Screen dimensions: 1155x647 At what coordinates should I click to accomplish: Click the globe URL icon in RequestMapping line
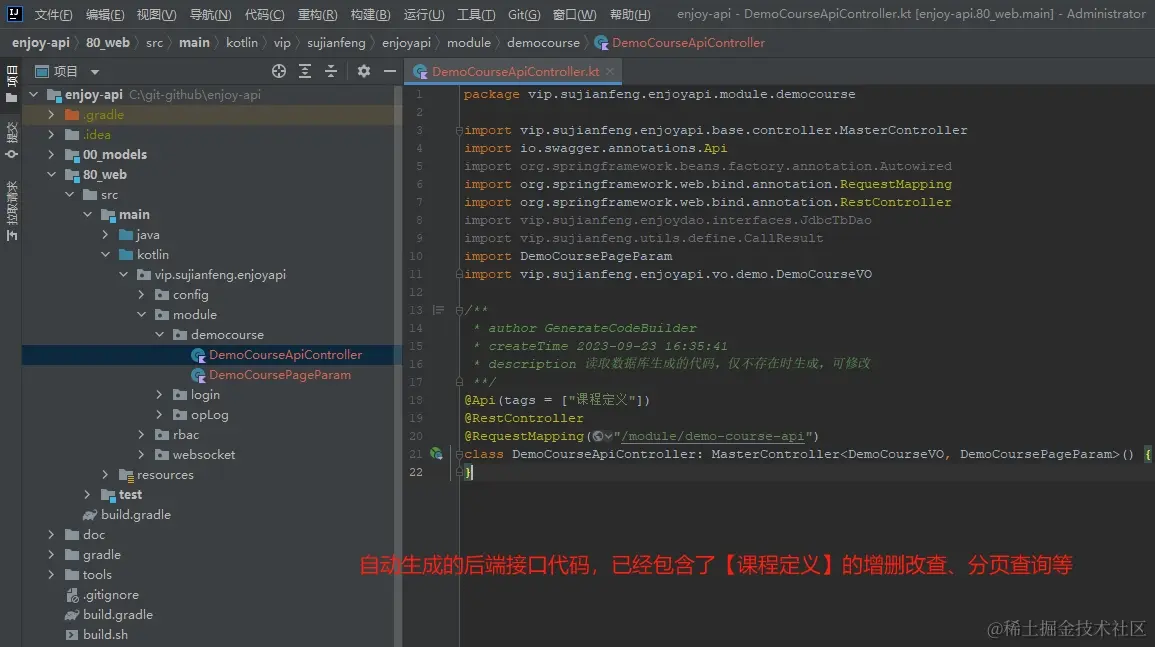598,436
